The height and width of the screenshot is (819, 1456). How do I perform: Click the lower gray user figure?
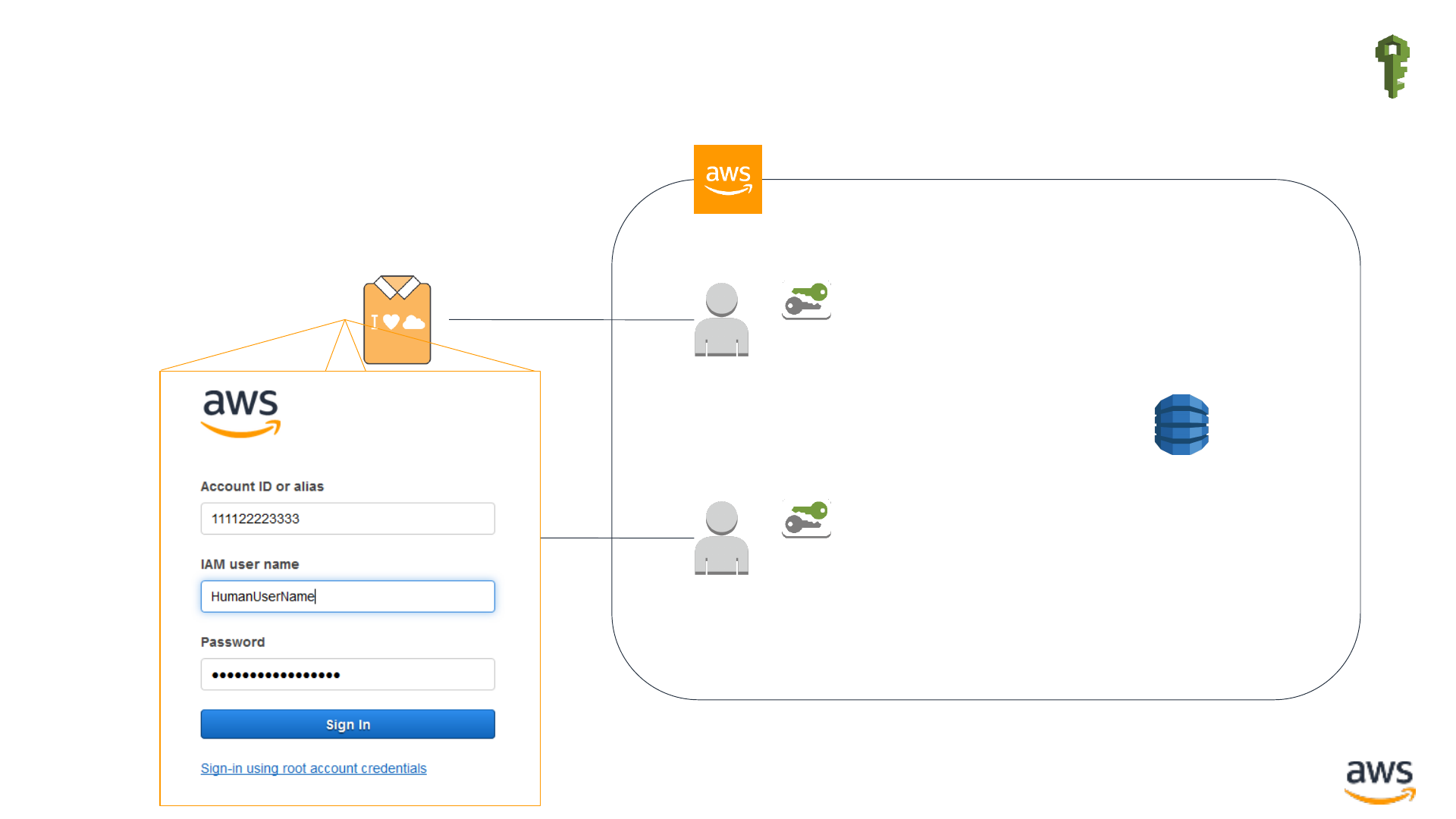pos(722,538)
